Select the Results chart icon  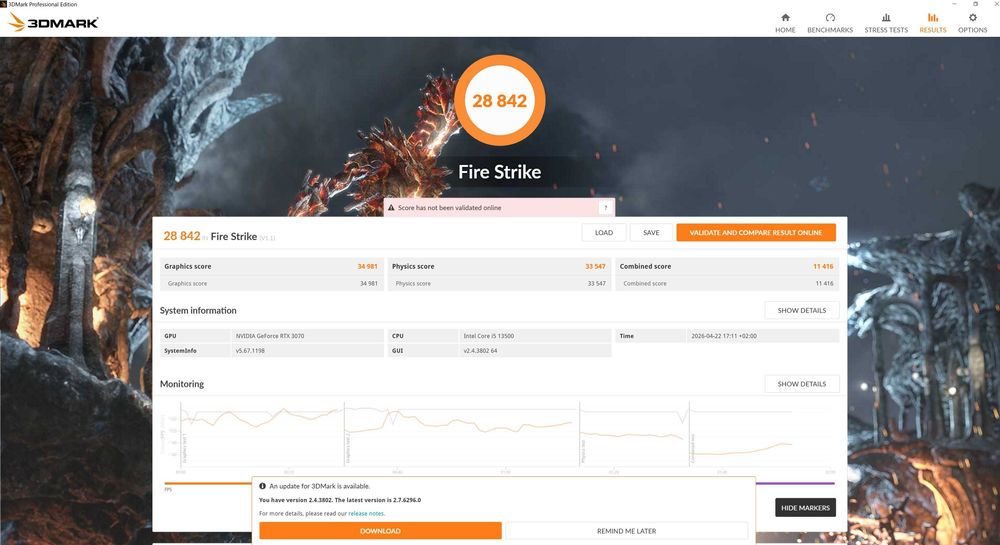tap(932, 18)
